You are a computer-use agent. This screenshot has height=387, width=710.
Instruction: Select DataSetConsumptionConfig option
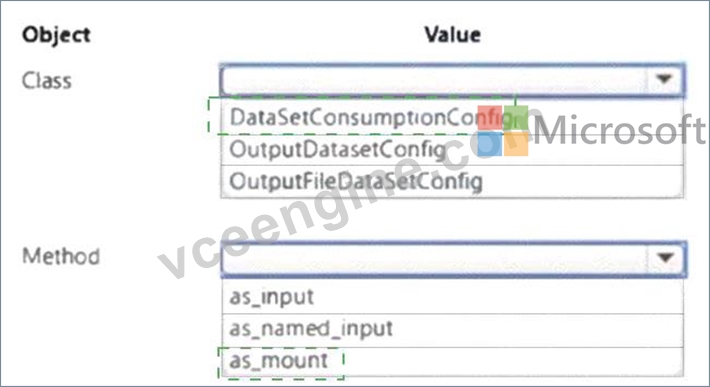pos(452,117)
